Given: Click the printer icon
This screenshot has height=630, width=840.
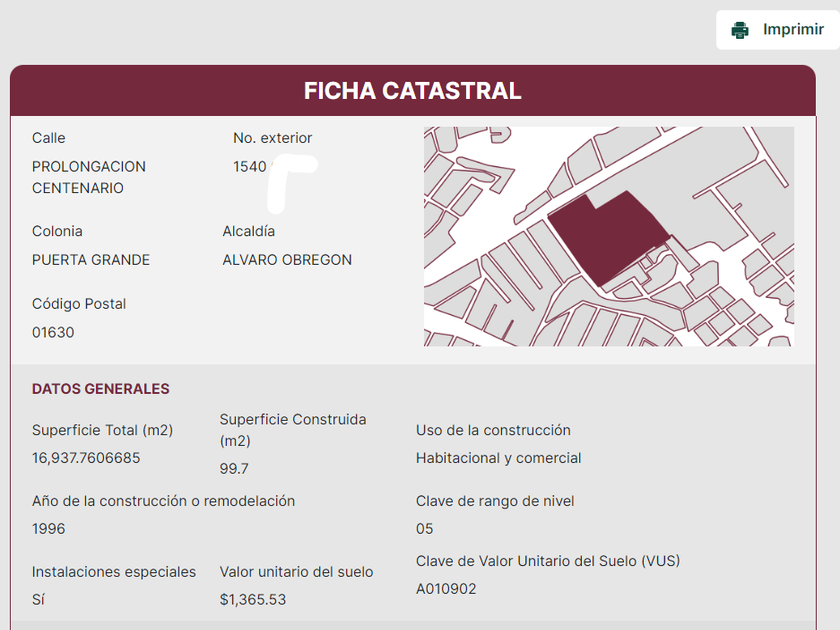Looking at the screenshot, I should click(740, 30).
